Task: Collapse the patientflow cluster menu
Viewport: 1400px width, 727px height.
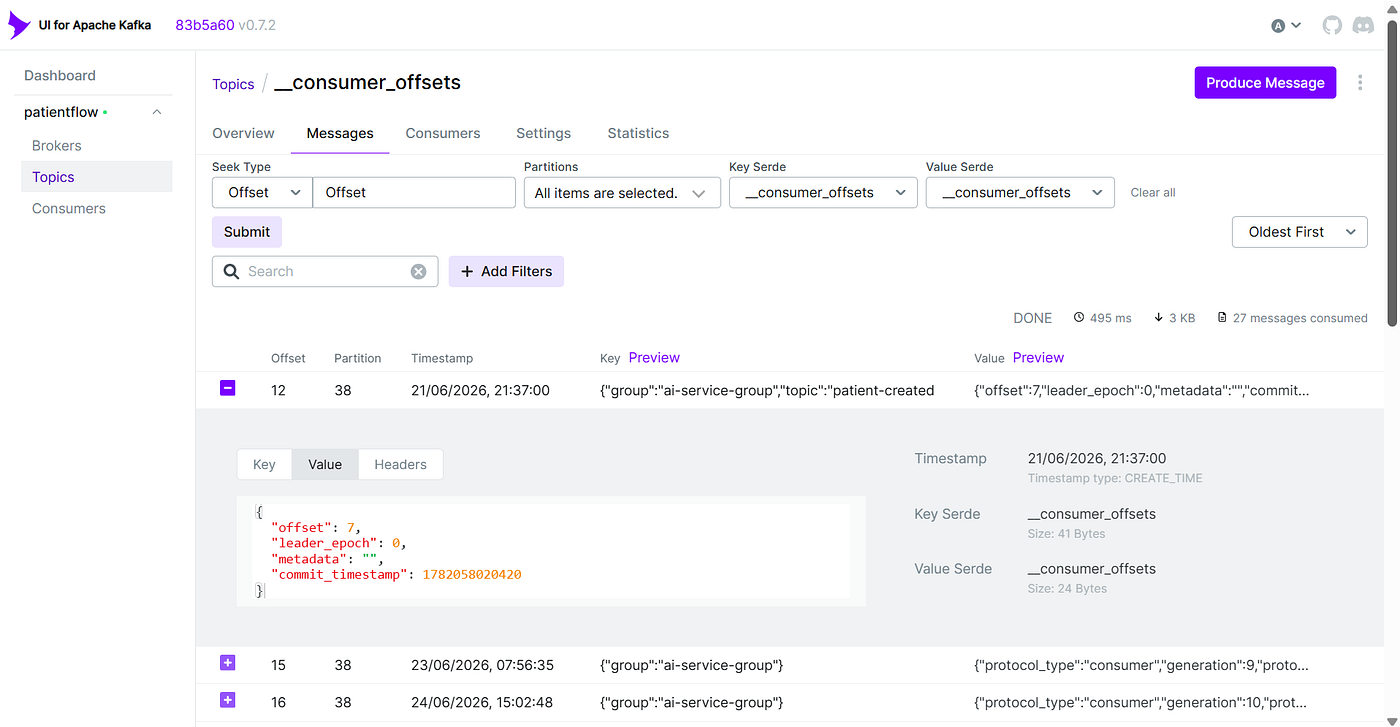Action: (x=157, y=112)
